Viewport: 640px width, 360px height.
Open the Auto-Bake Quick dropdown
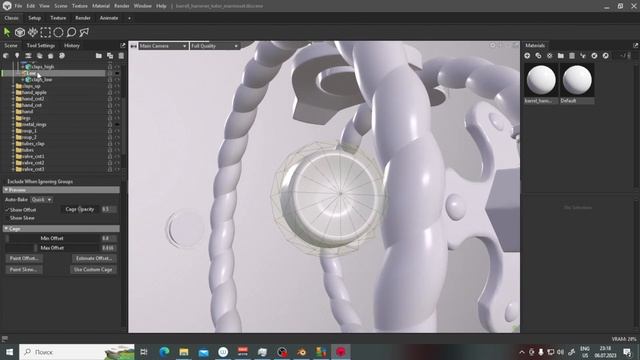pos(42,200)
